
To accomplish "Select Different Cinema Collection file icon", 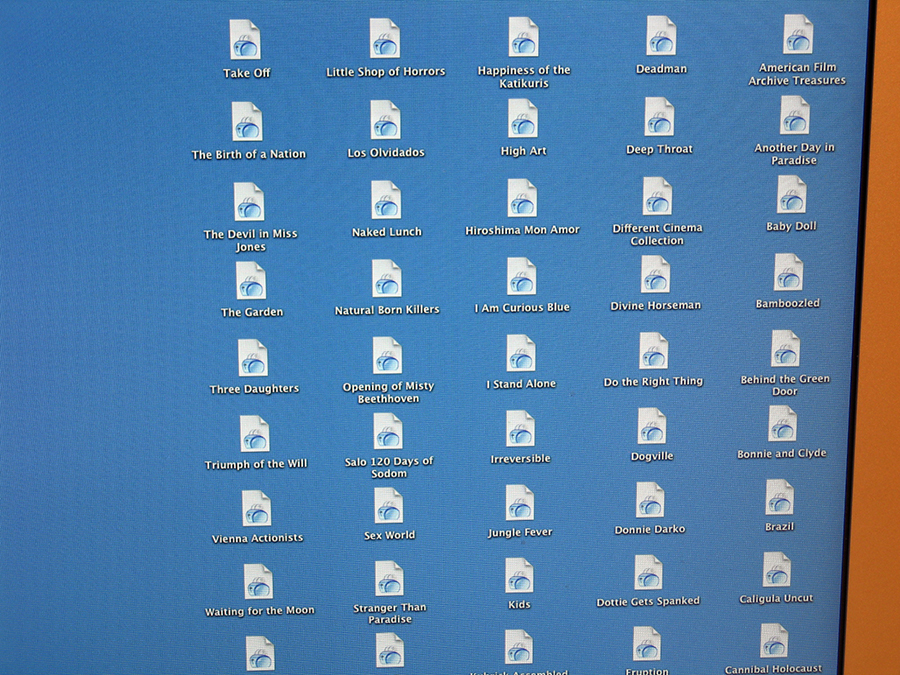I will [657, 197].
